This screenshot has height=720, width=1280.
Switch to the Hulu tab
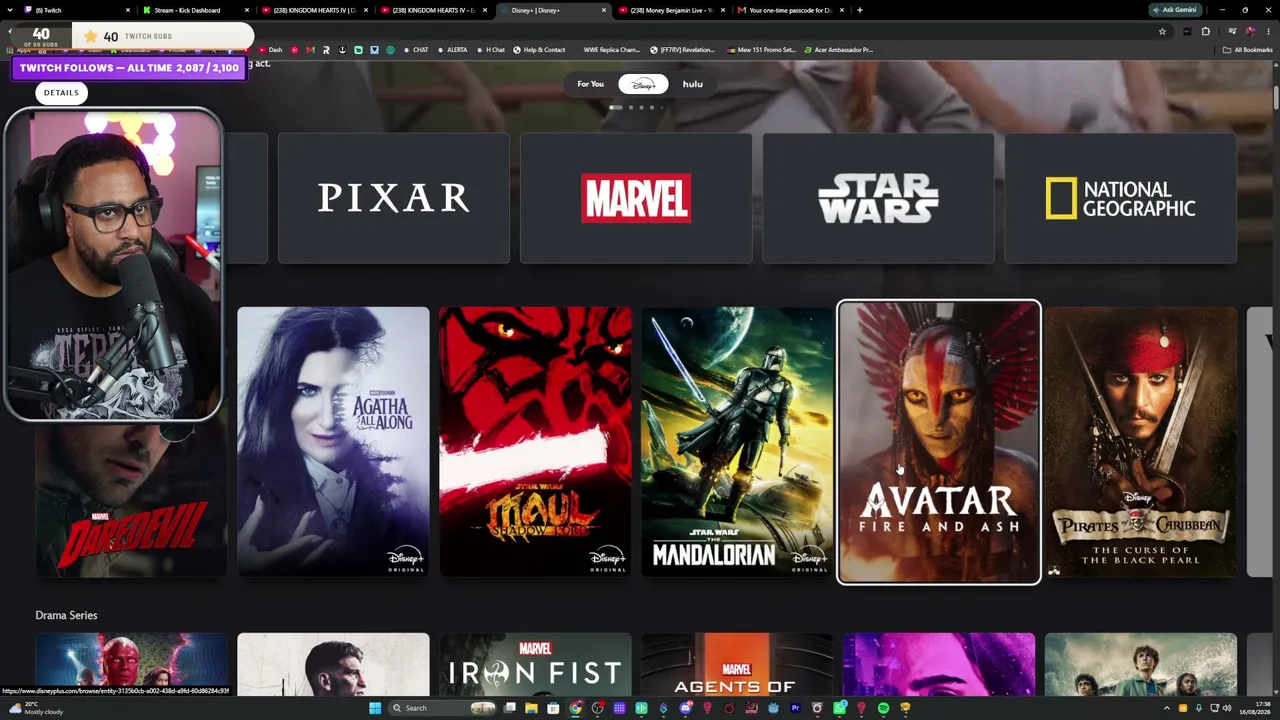(x=693, y=84)
